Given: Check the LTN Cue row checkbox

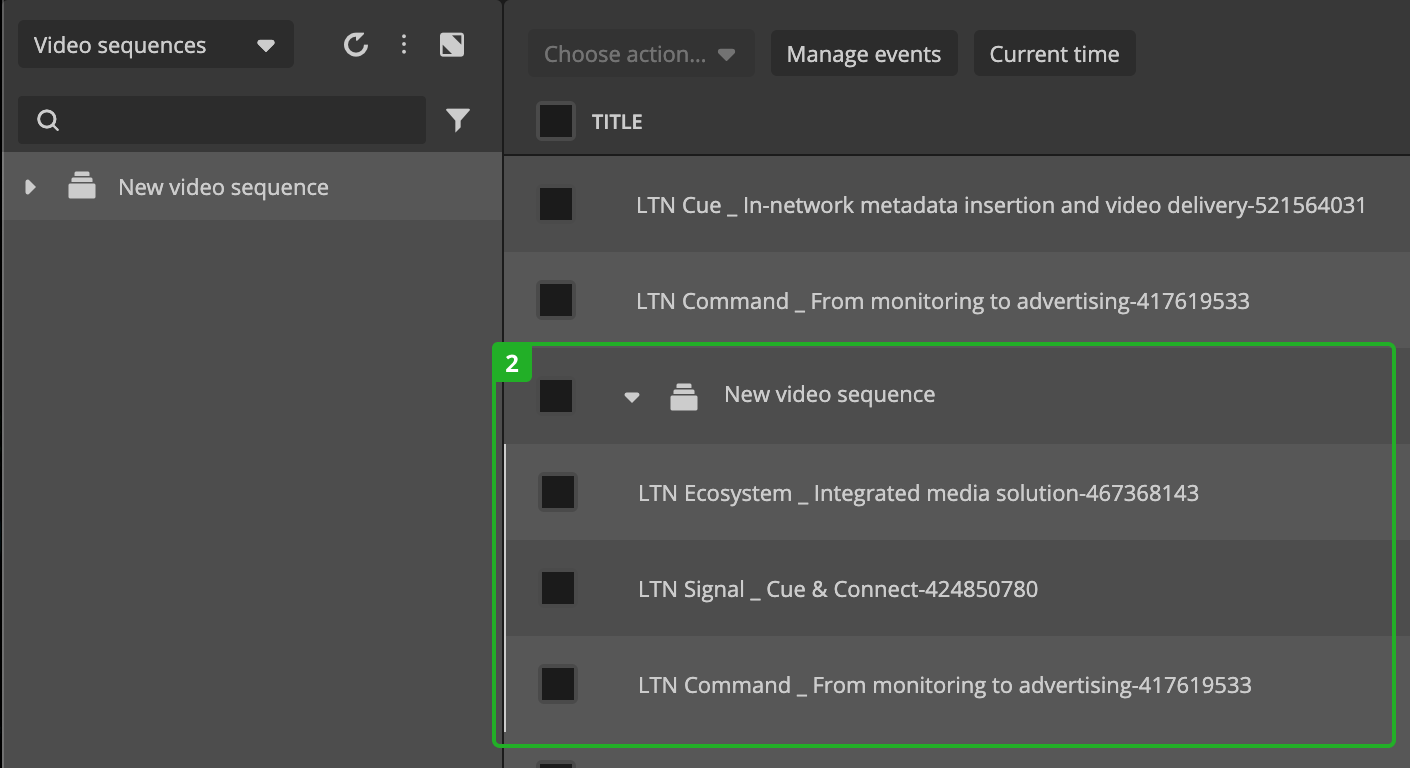Looking at the screenshot, I should tap(556, 205).
